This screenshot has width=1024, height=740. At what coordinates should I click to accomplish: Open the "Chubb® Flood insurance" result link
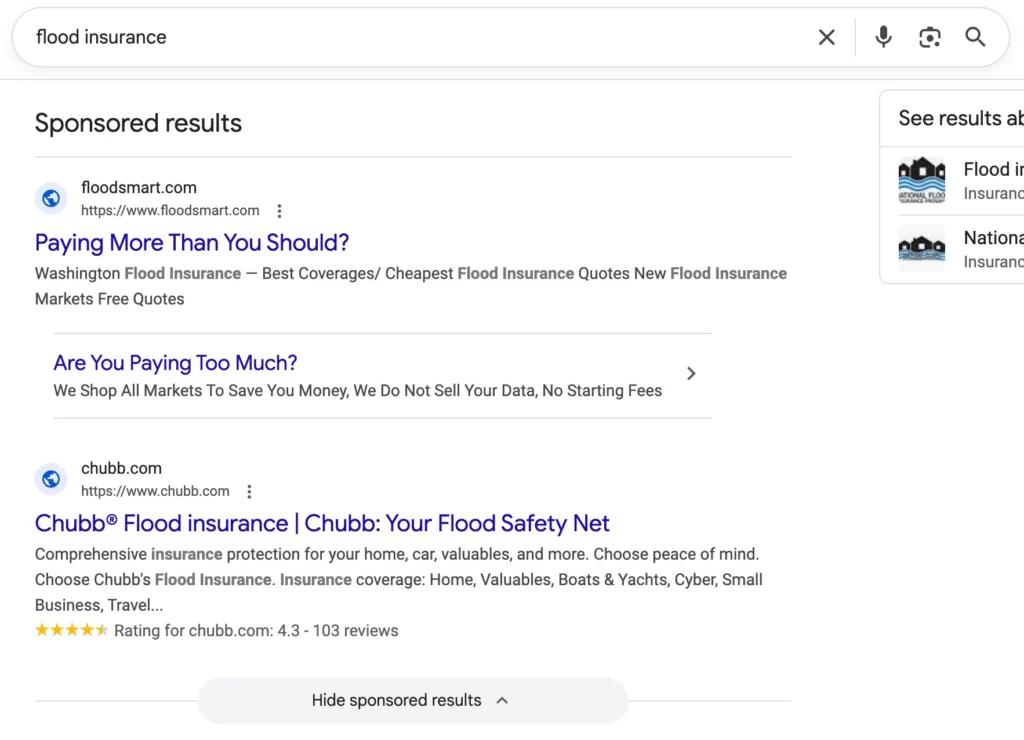(x=322, y=523)
